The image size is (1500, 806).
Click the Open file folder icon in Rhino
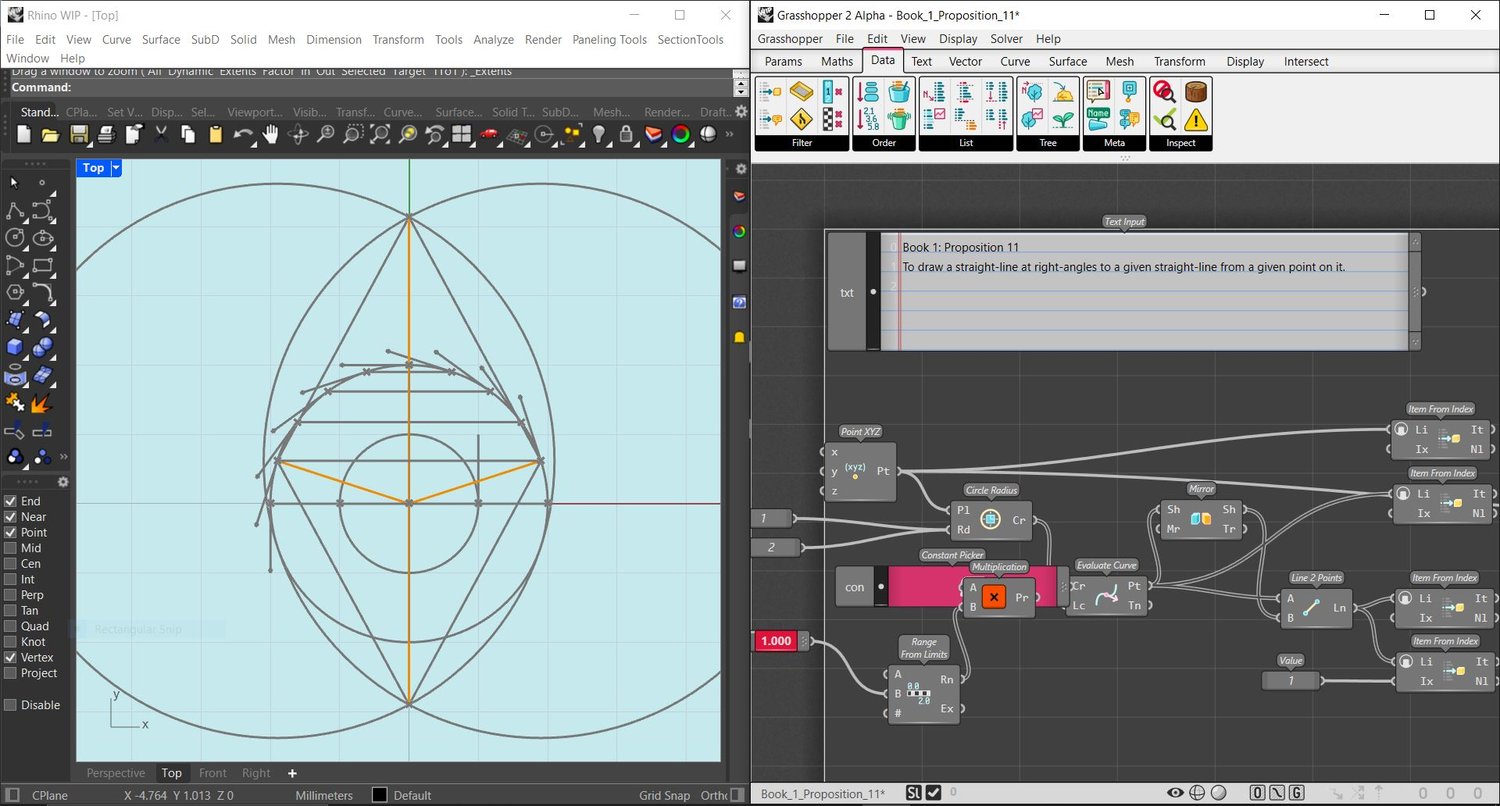[x=51, y=134]
